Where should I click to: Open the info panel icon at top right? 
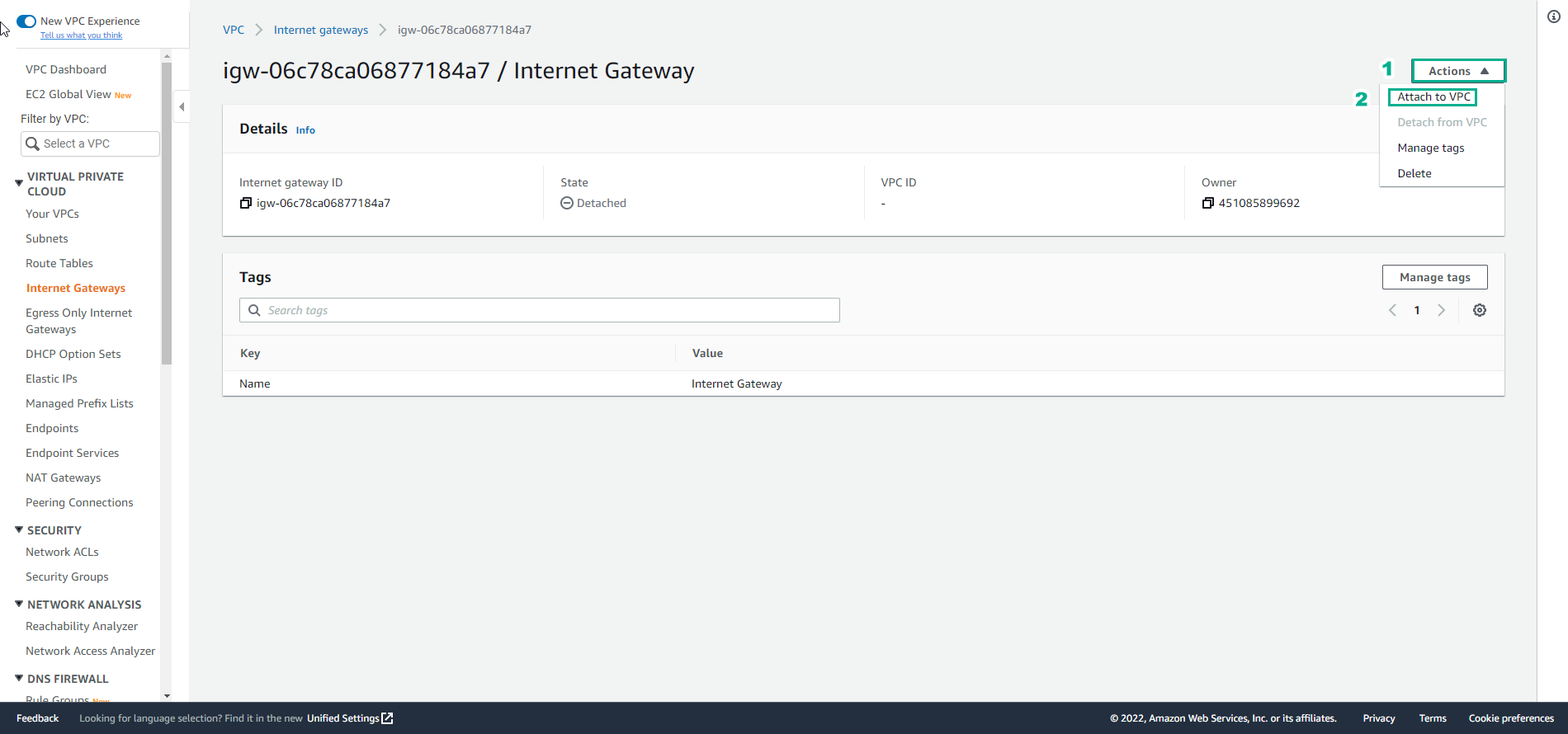[x=1553, y=16]
